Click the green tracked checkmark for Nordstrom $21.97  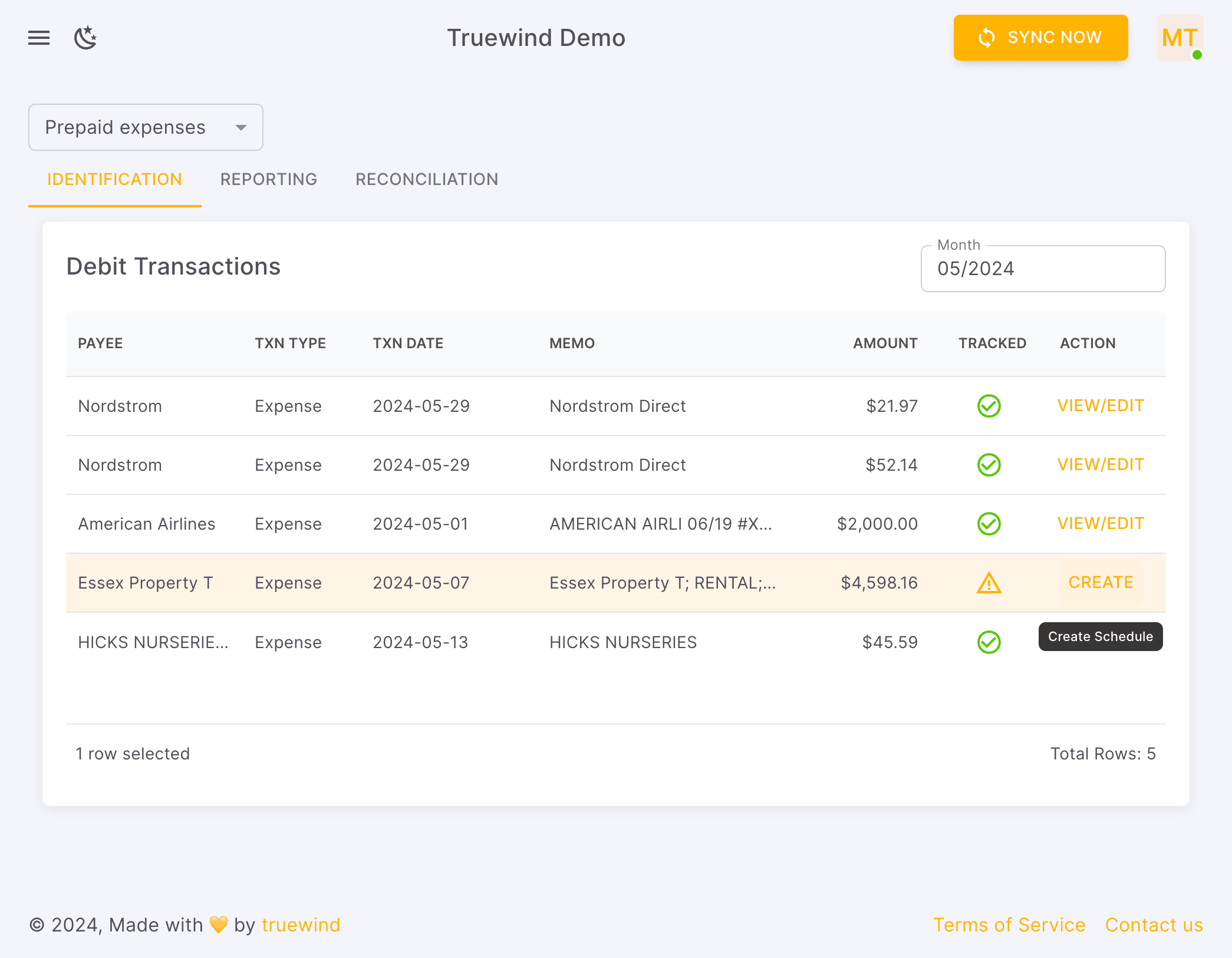tap(989, 405)
